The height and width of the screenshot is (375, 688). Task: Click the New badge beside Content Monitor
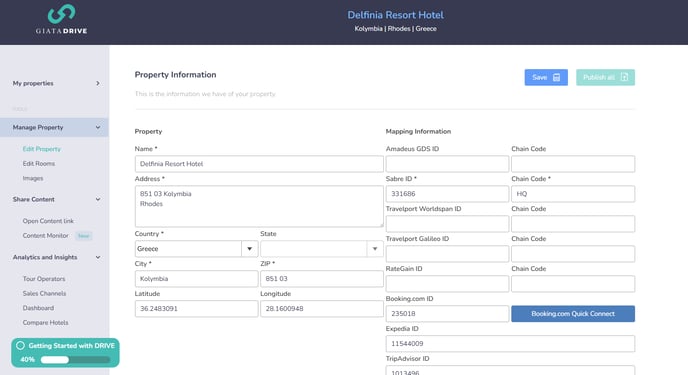pyautogui.click(x=83, y=236)
